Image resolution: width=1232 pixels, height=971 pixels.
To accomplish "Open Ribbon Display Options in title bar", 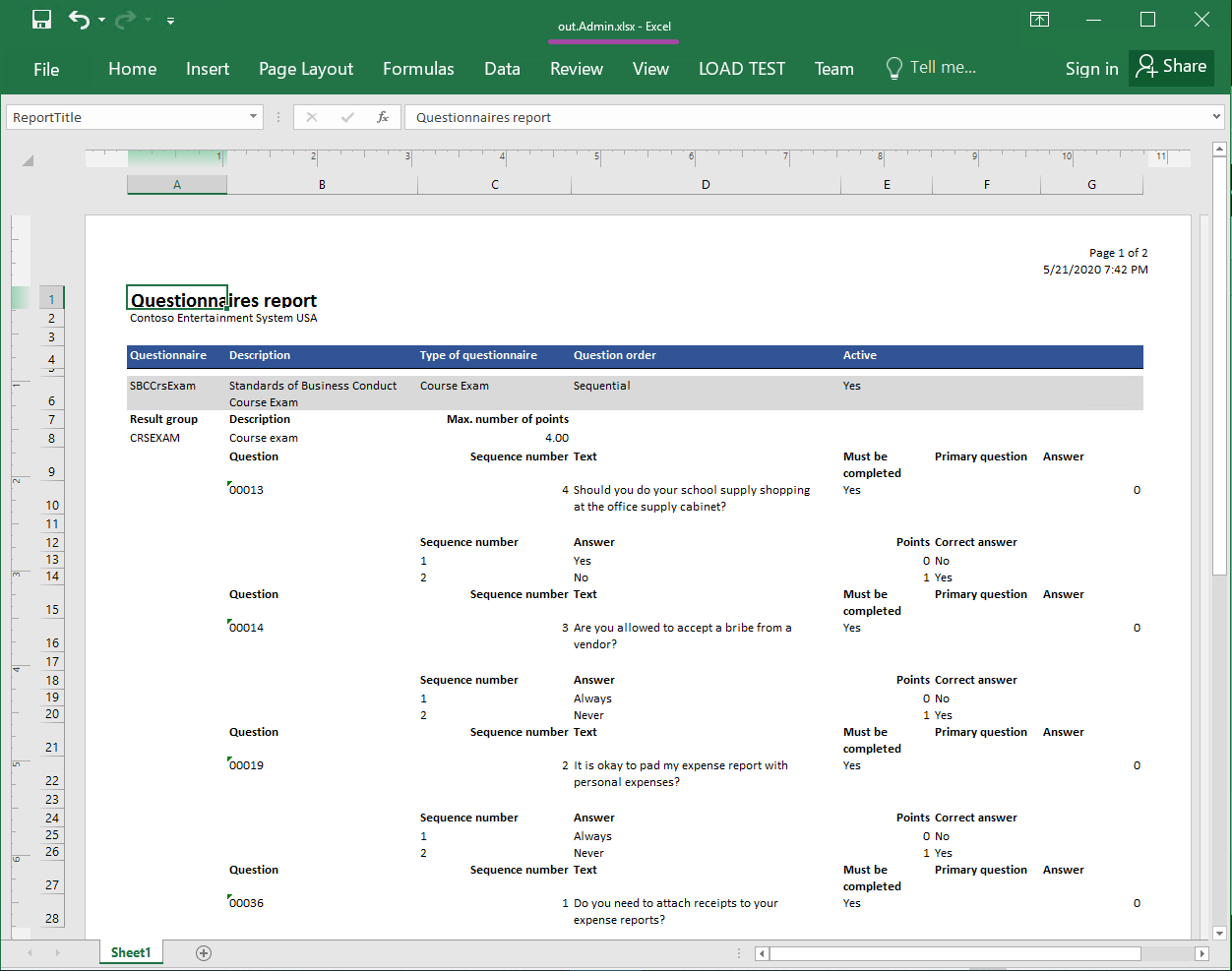I will tap(1039, 19).
